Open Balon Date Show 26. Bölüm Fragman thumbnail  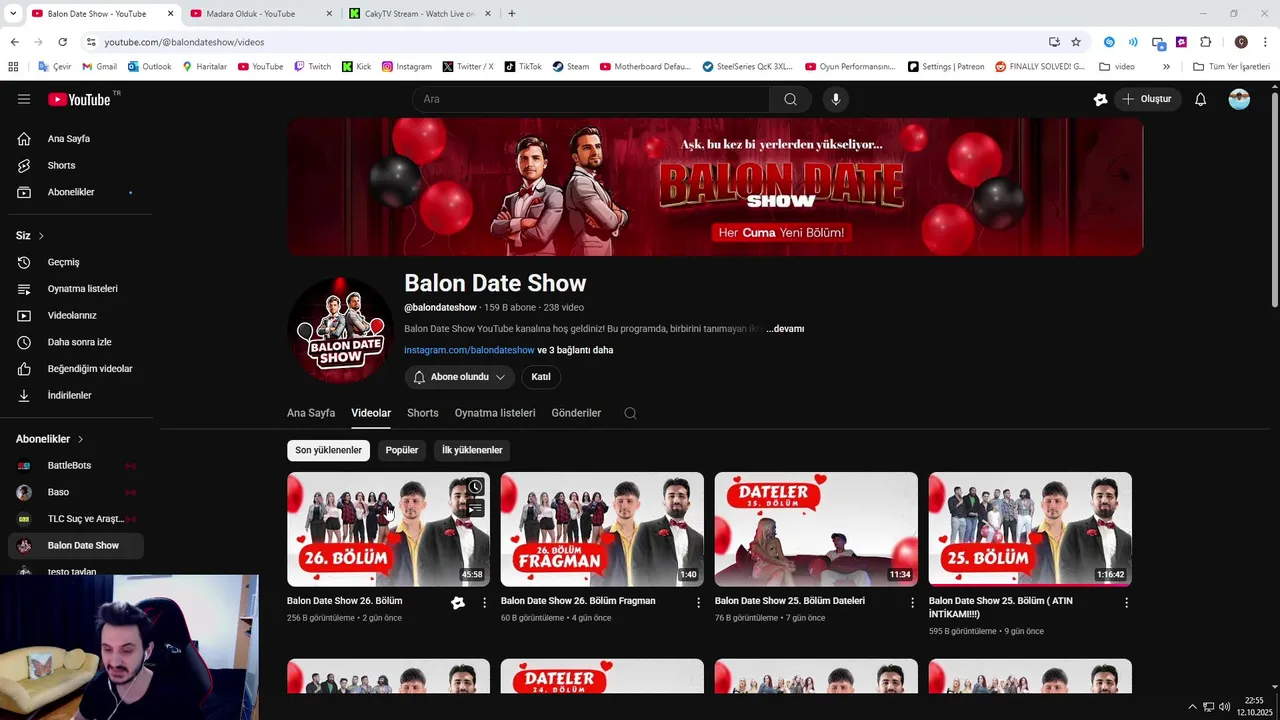point(602,529)
